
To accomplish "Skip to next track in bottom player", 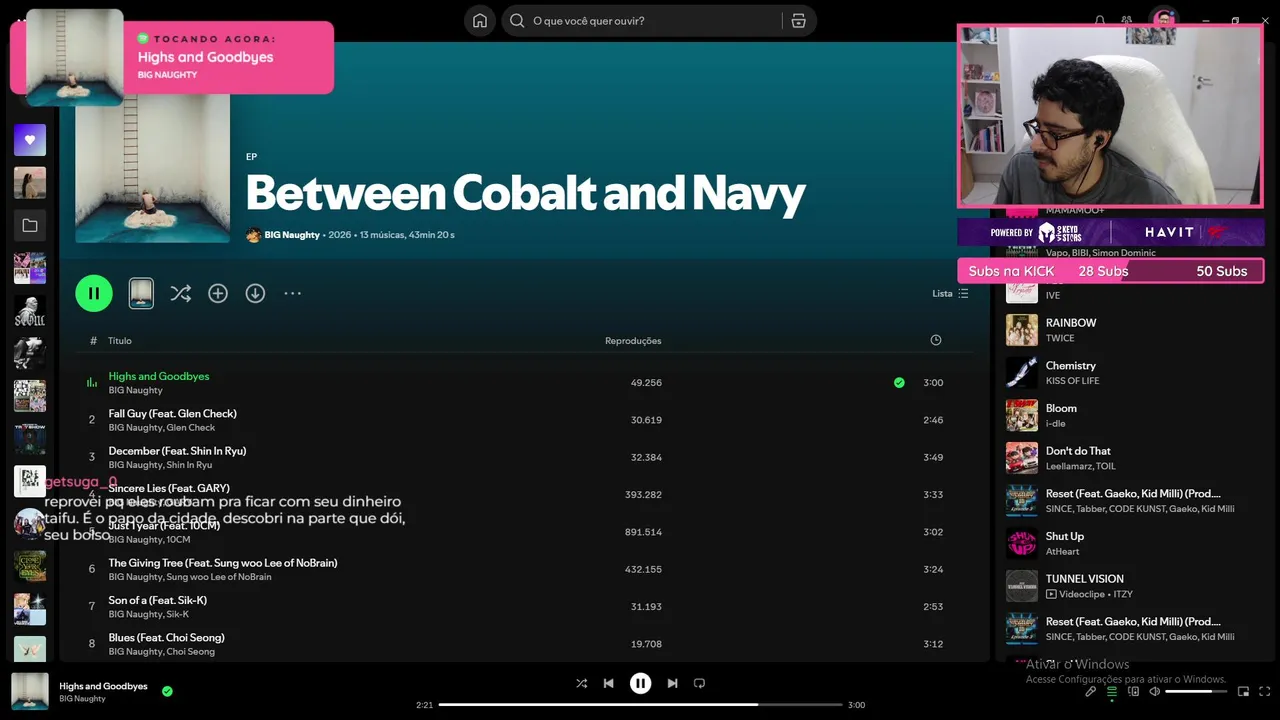I will pos(672,683).
